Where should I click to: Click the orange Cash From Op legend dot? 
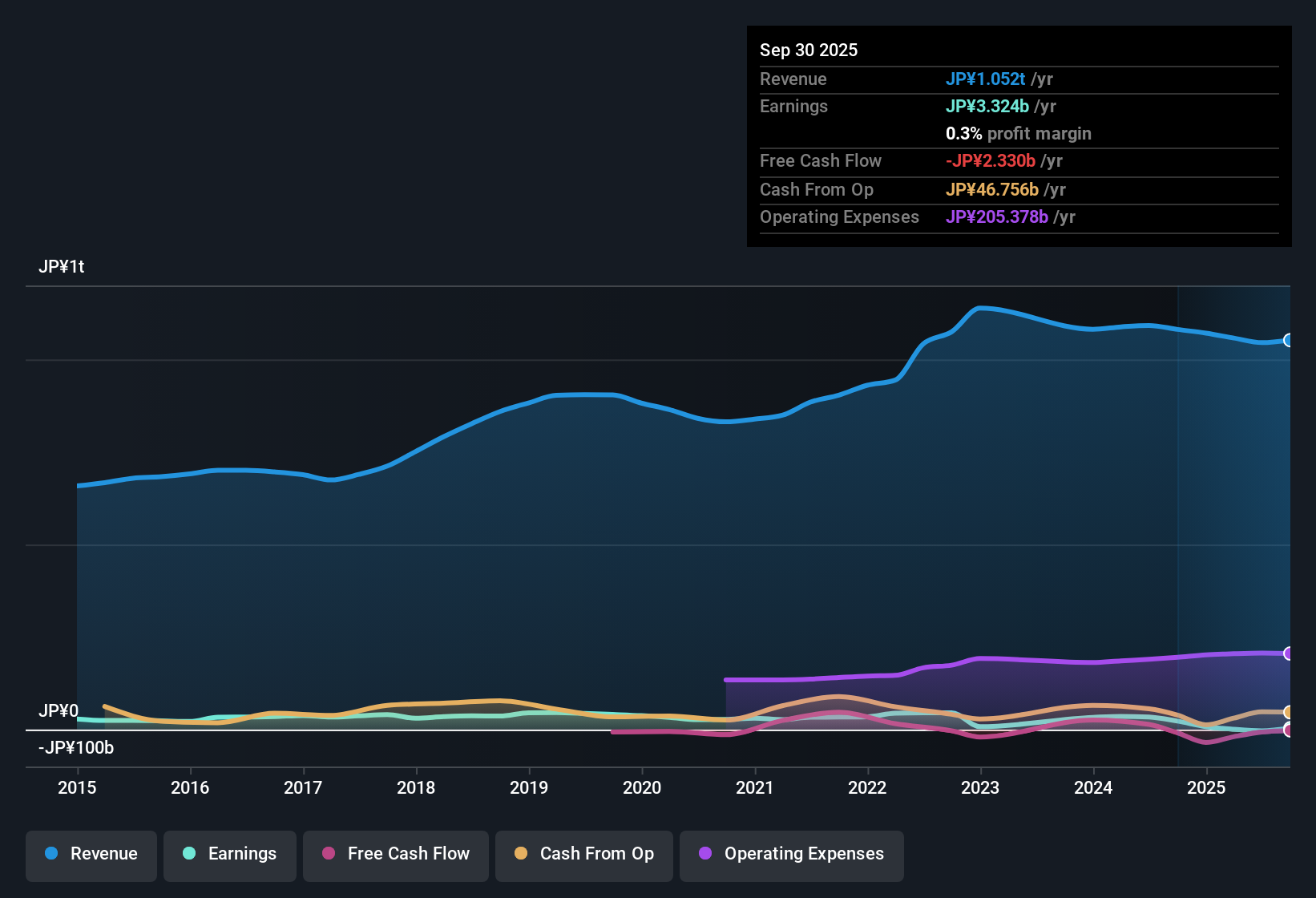[x=520, y=854]
